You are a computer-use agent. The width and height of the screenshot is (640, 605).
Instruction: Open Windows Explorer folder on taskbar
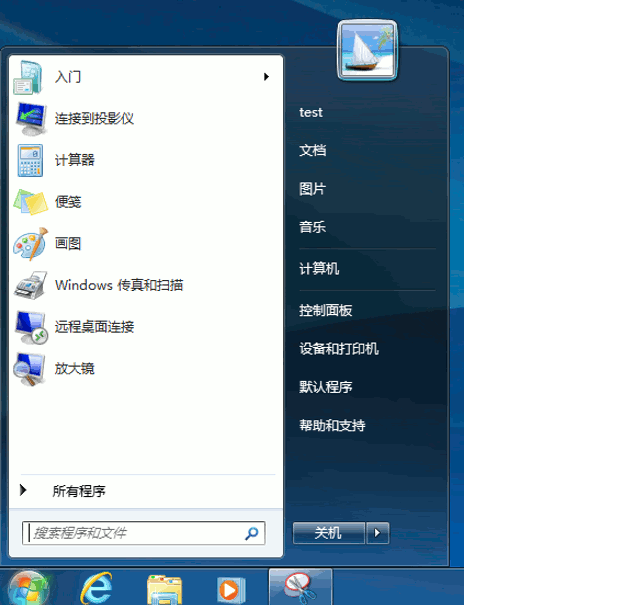[164, 589]
